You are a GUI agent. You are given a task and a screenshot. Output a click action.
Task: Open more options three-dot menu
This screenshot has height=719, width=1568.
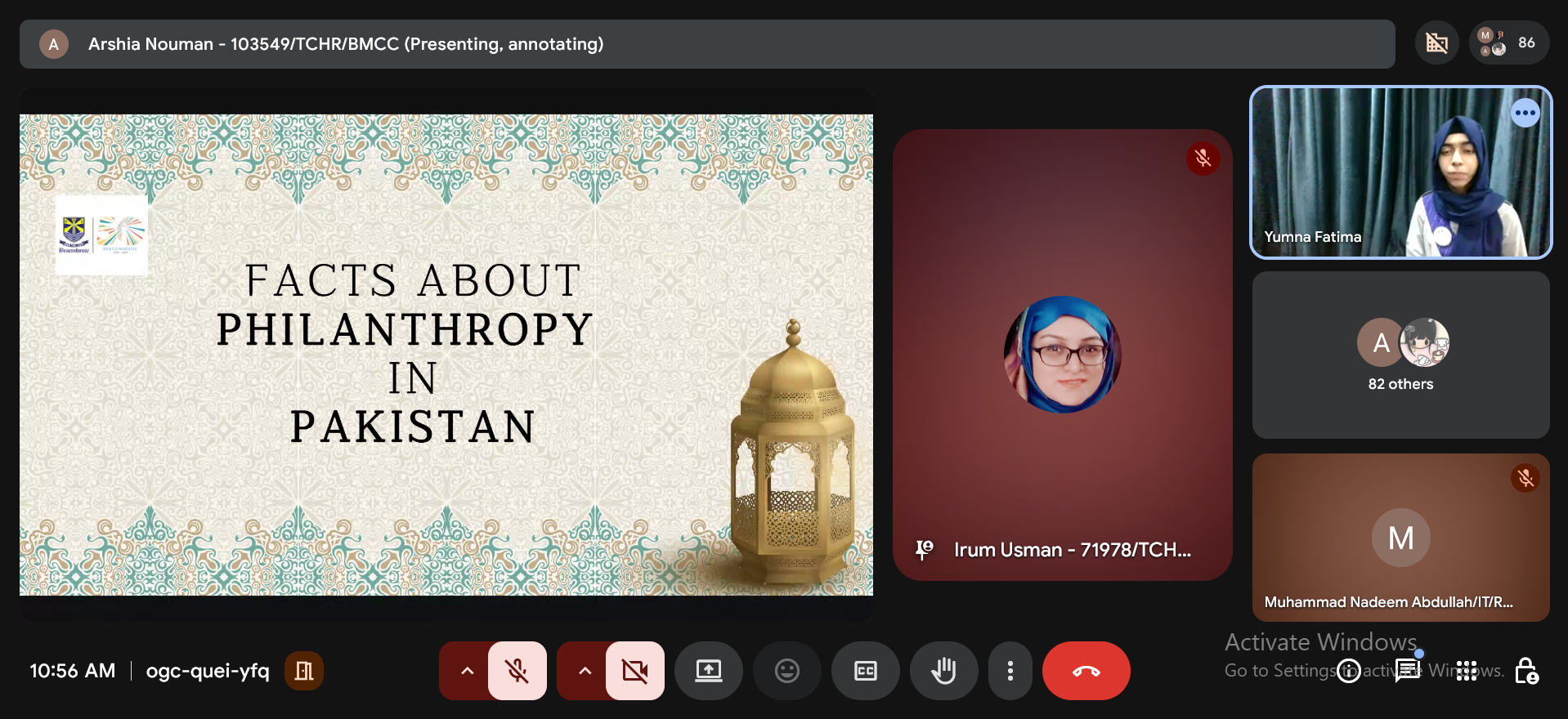1010,671
